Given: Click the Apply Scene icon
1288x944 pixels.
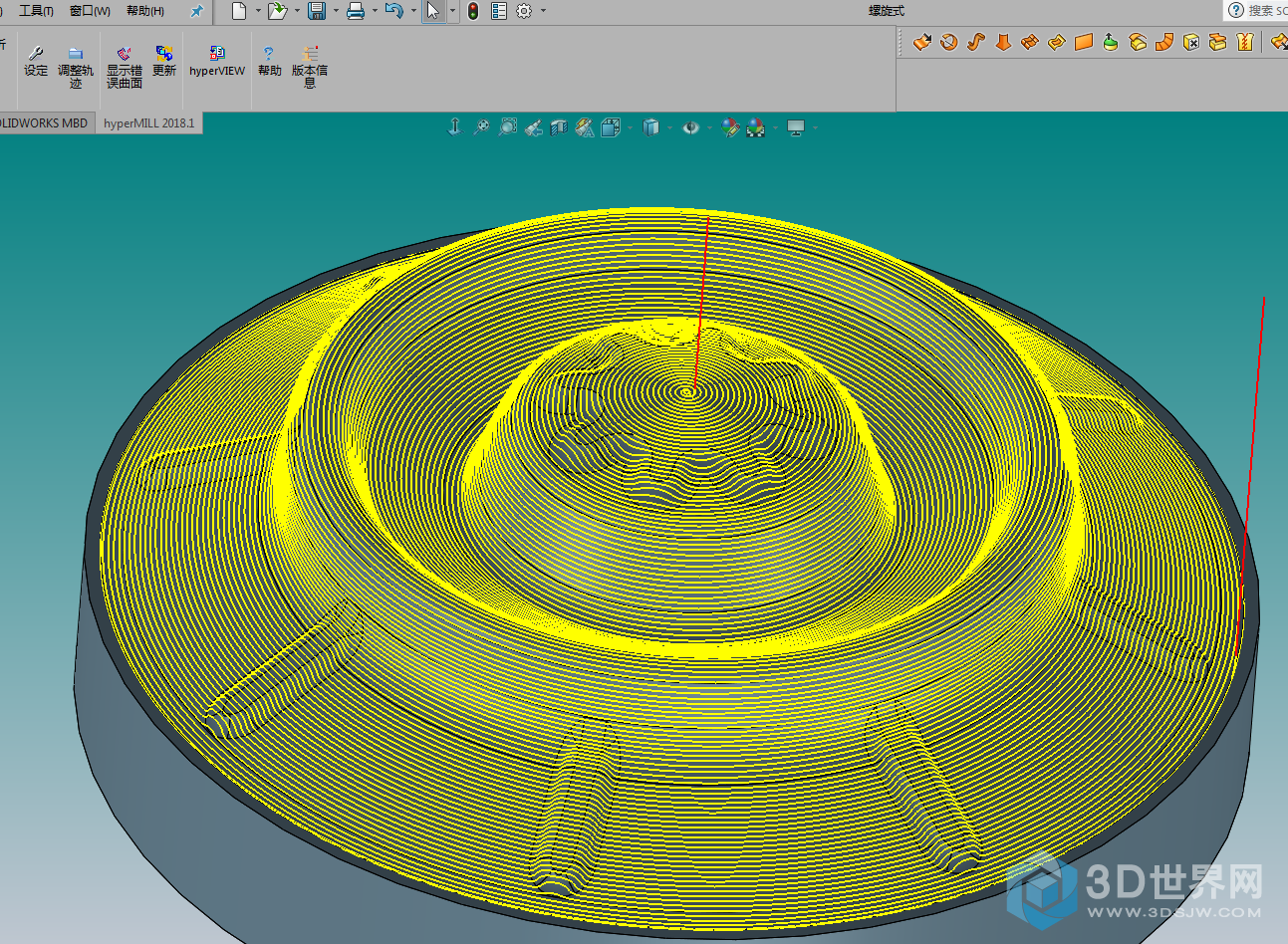Looking at the screenshot, I should [756, 126].
